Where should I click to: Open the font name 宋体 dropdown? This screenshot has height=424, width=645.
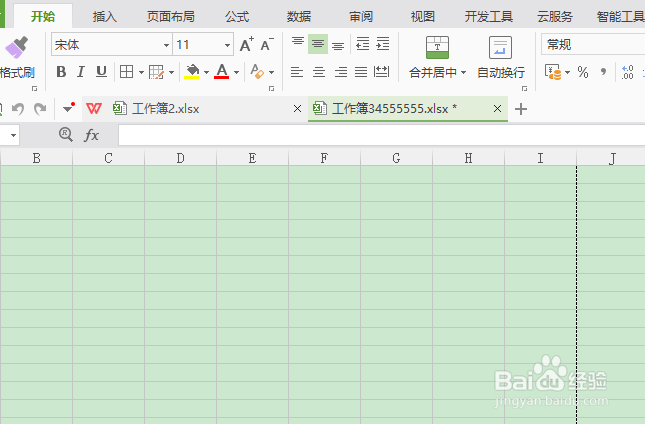click(x=166, y=45)
